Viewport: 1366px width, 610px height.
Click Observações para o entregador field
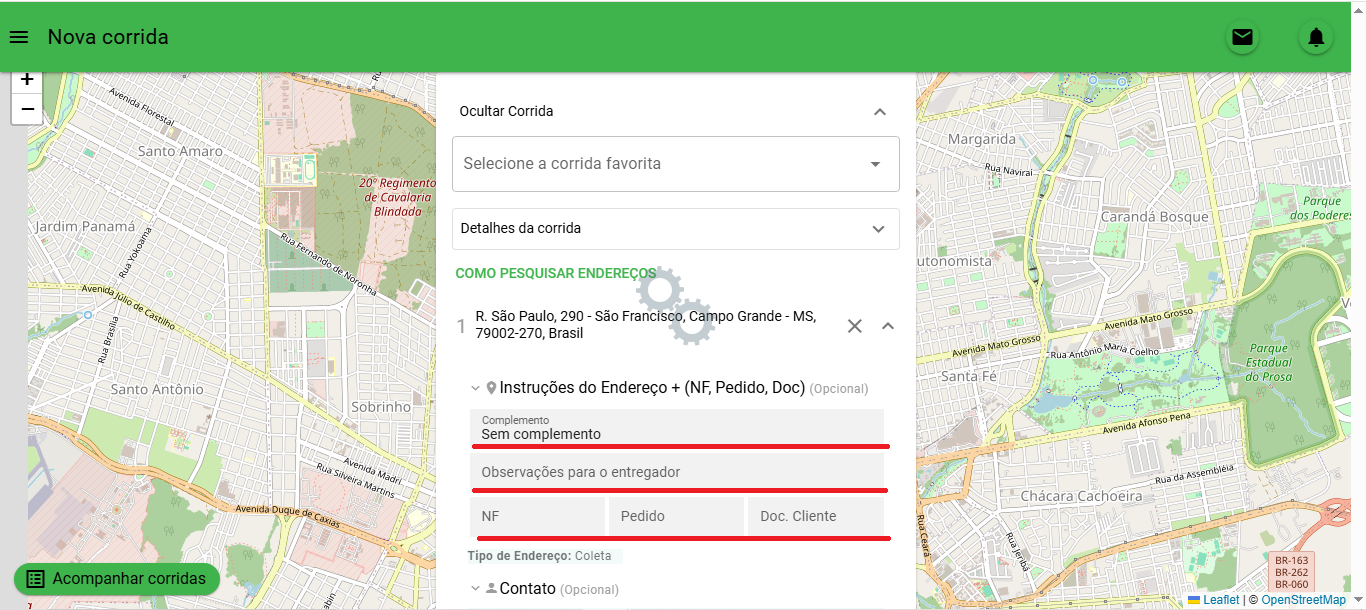(677, 472)
